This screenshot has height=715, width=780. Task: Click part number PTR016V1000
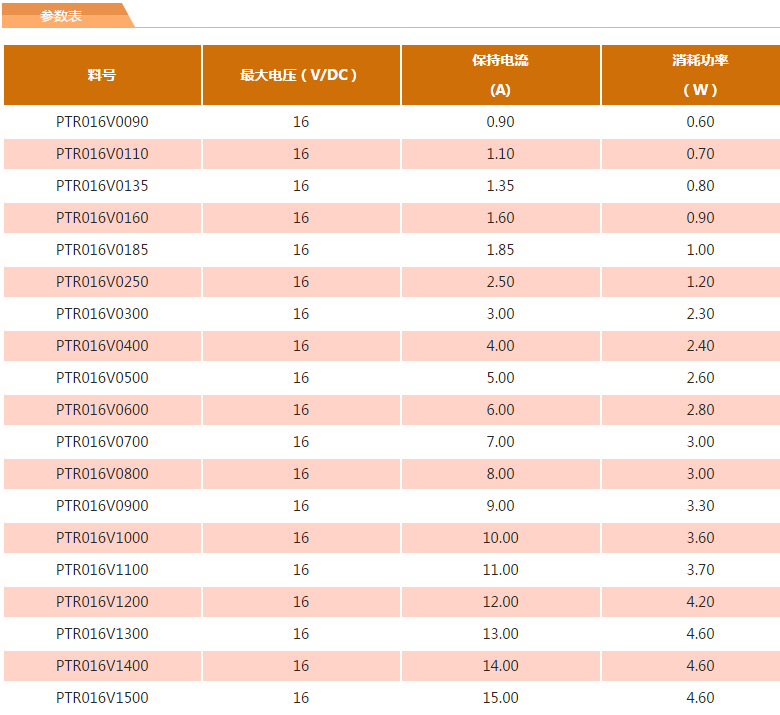point(102,538)
